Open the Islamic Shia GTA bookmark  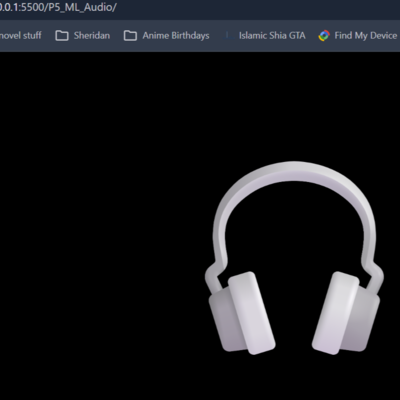pos(272,36)
